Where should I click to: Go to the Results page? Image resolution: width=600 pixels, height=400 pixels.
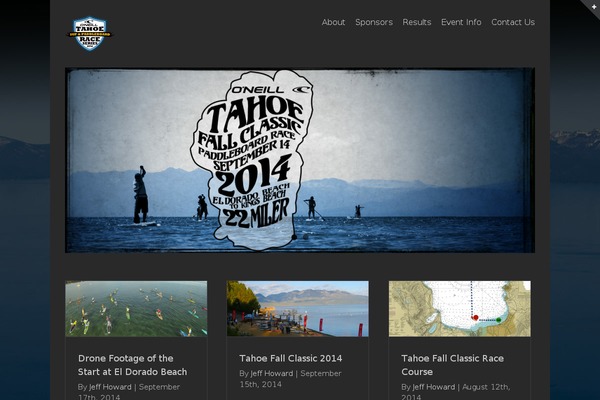pyautogui.click(x=417, y=22)
